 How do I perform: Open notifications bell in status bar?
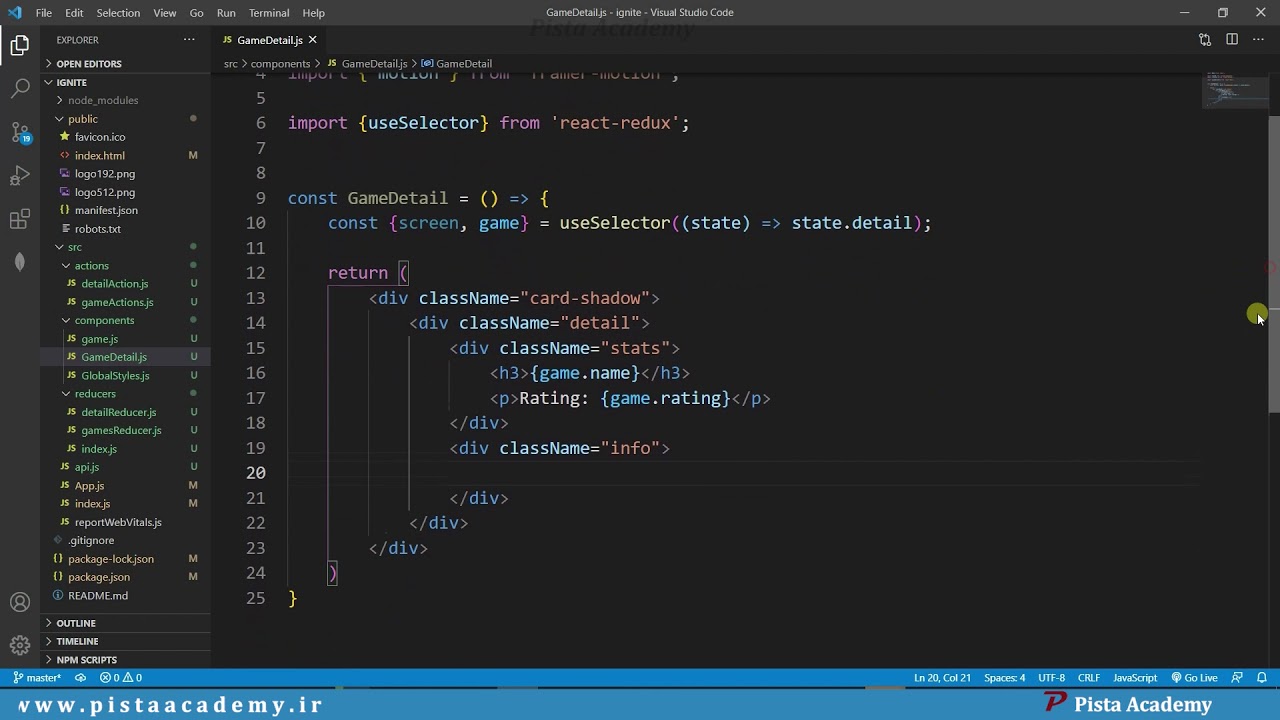1262,678
